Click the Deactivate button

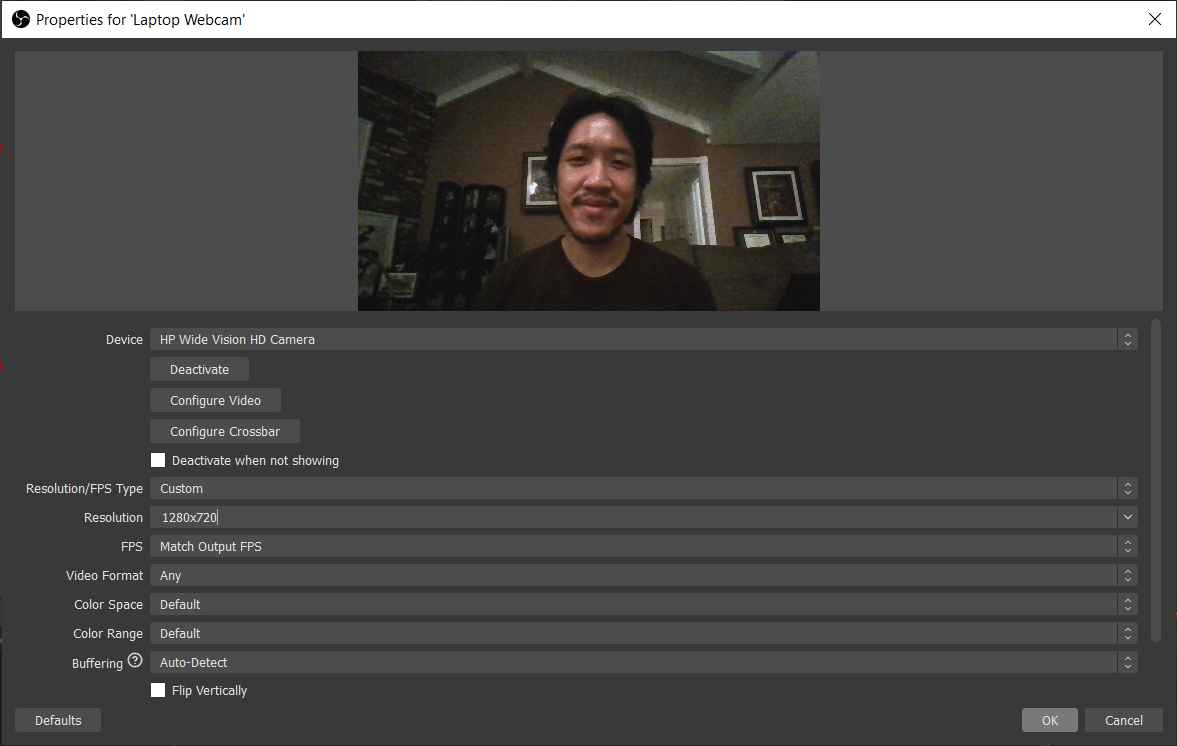coord(199,370)
